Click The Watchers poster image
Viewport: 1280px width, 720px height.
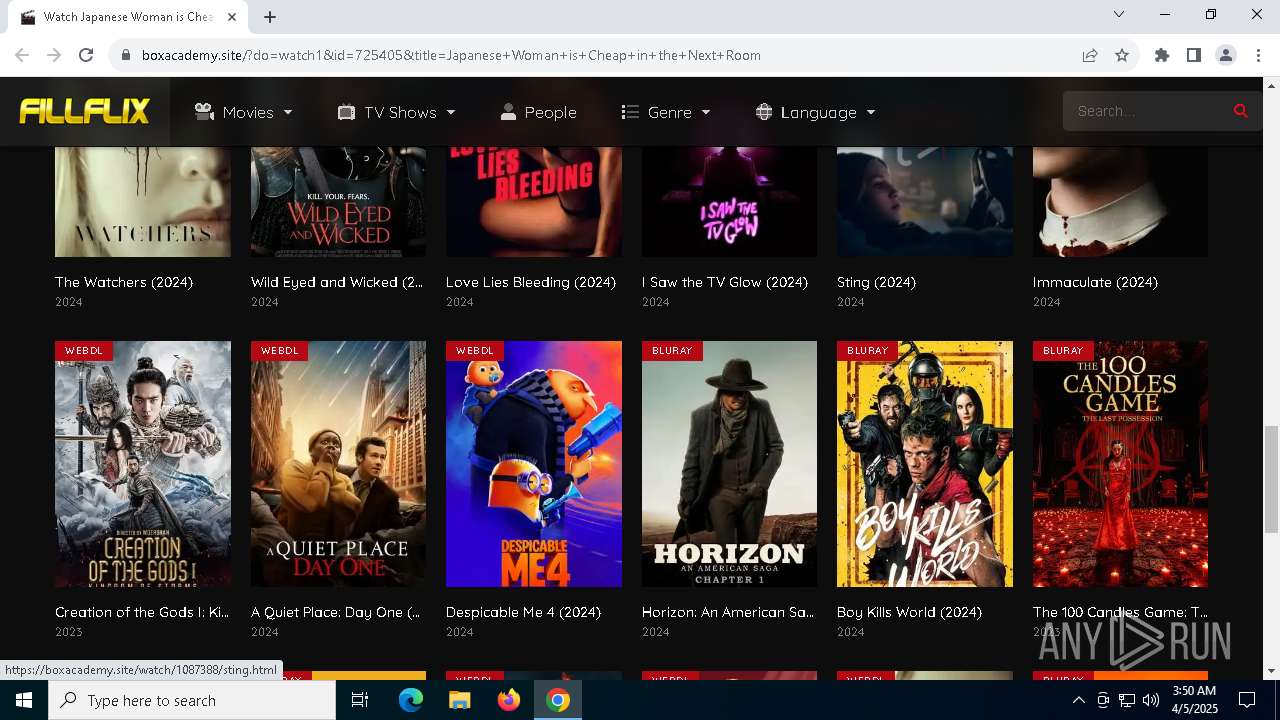coord(143,202)
